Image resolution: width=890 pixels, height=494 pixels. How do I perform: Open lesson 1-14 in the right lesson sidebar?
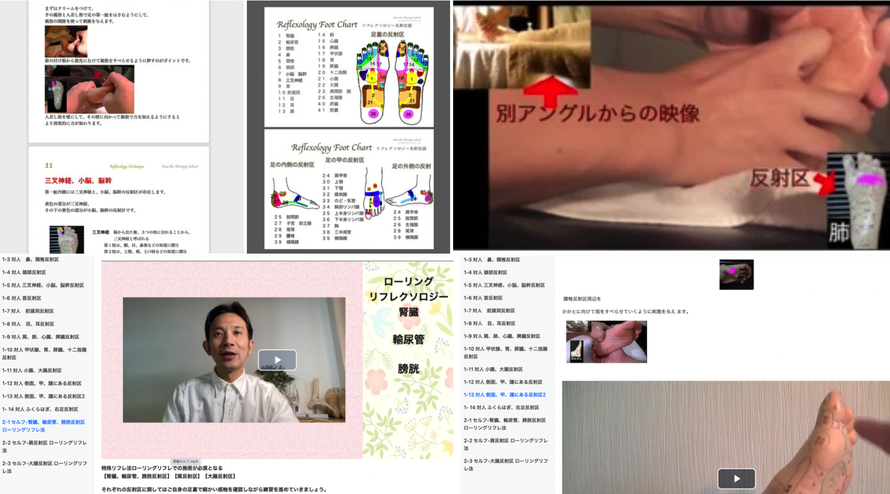point(501,408)
